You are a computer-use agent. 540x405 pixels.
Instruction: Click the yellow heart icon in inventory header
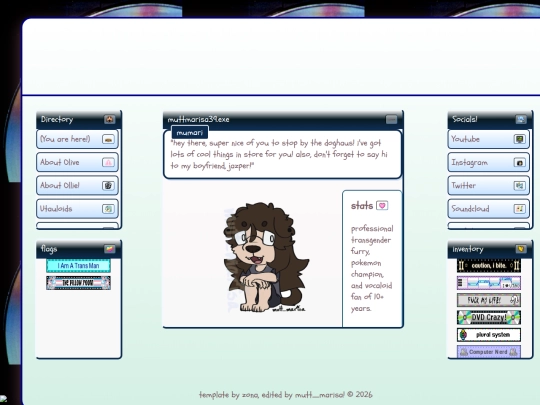[x=521, y=249]
